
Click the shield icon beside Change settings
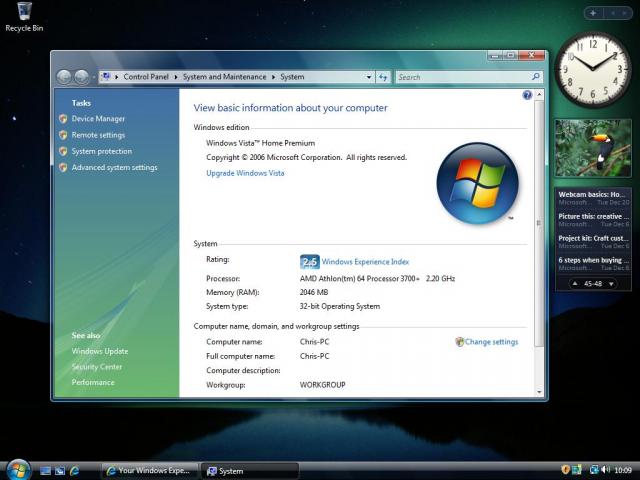click(x=460, y=342)
